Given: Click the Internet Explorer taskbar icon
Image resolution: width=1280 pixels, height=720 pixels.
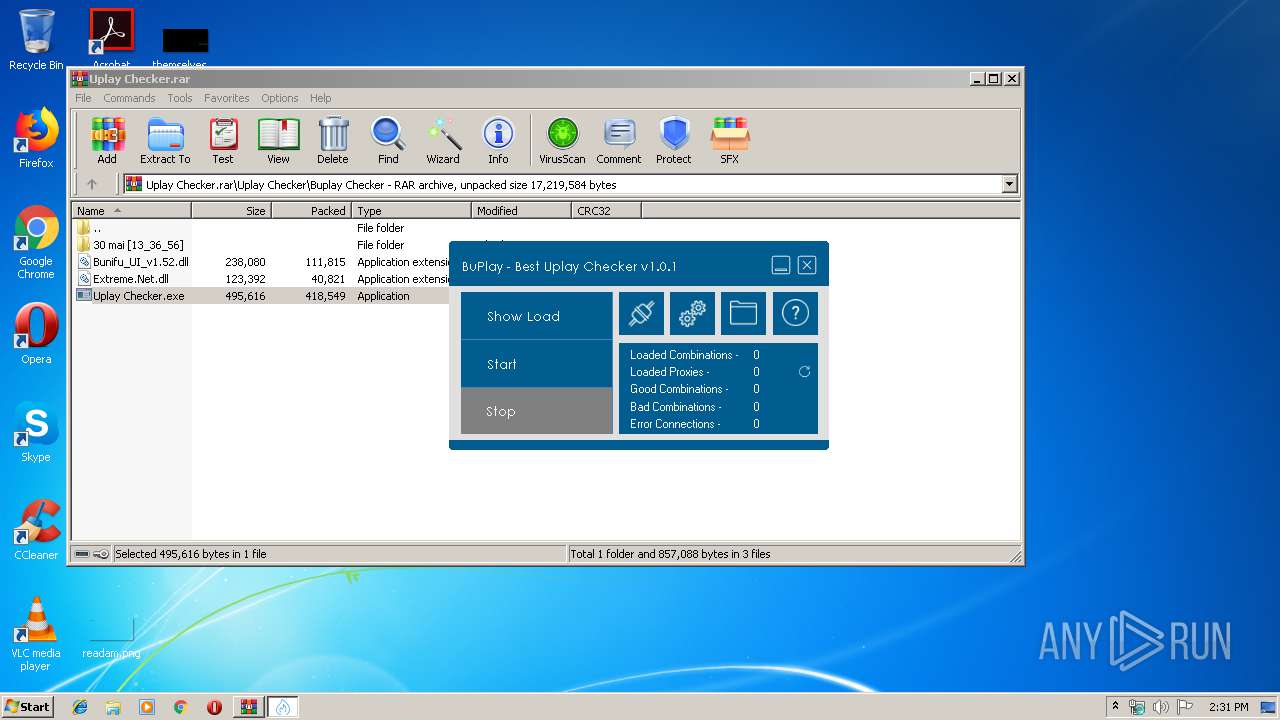Looking at the screenshot, I should coord(80,707).
